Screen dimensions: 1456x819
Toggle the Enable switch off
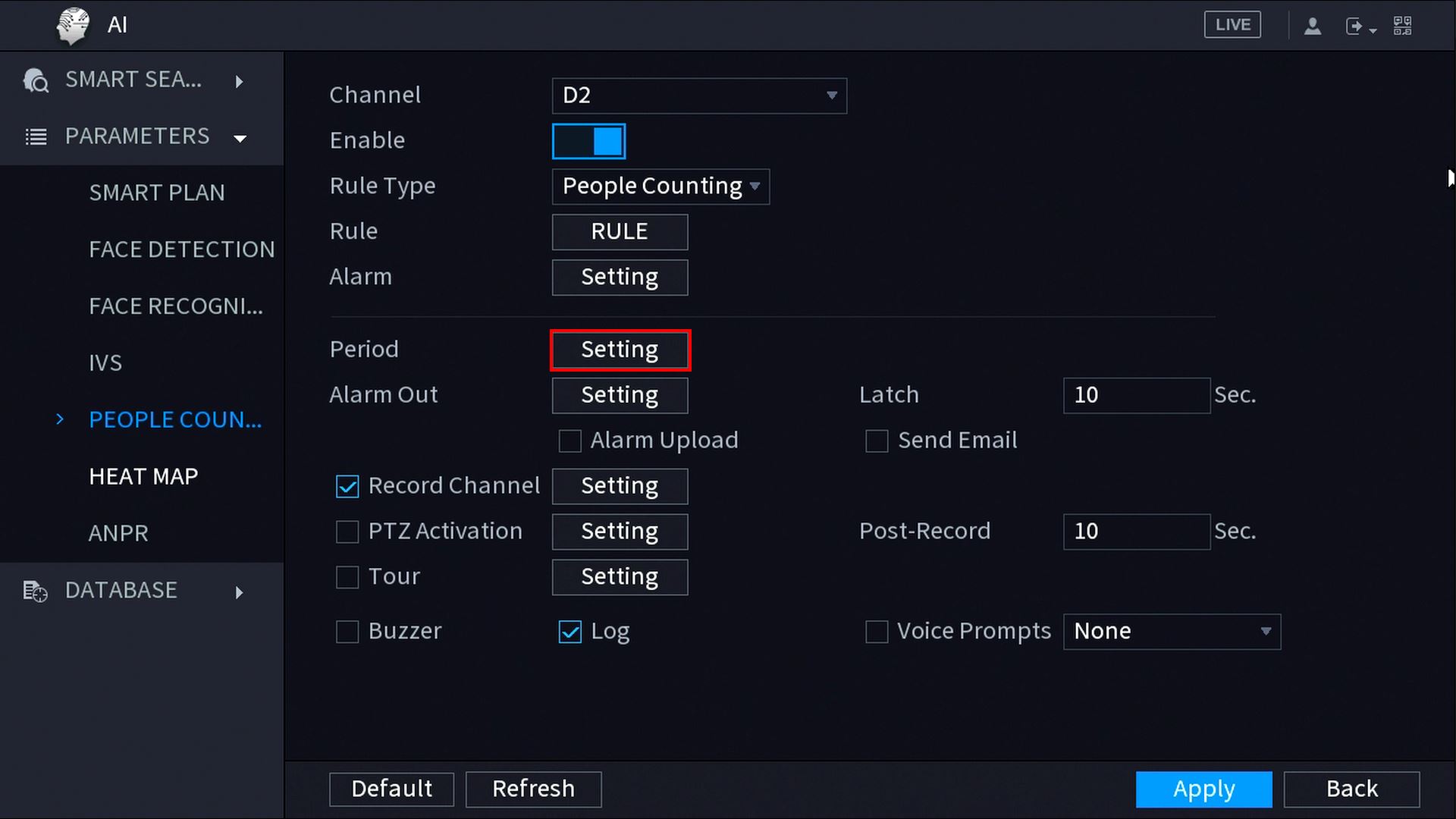589,141
